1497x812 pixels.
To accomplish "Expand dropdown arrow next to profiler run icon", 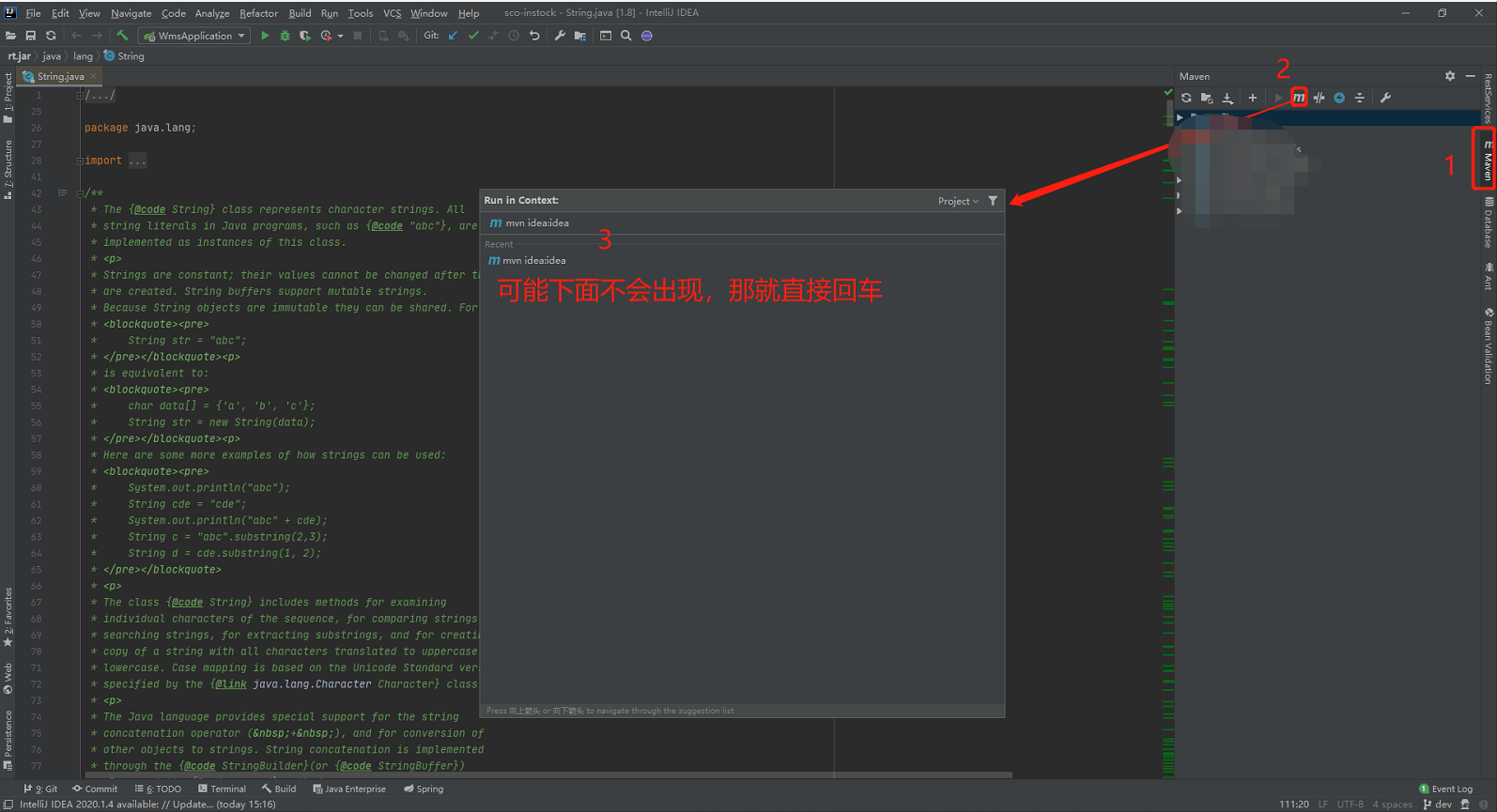I will (x=340, y=36).
